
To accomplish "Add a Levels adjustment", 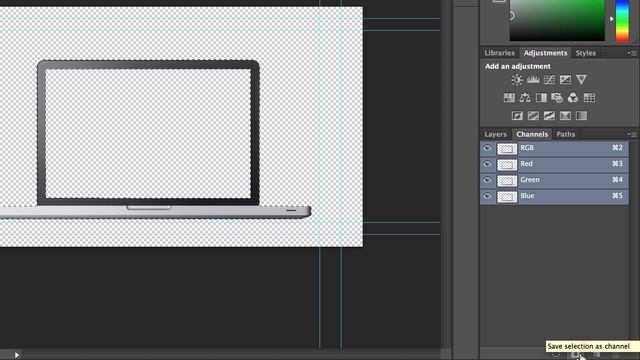I will (533, 80).
